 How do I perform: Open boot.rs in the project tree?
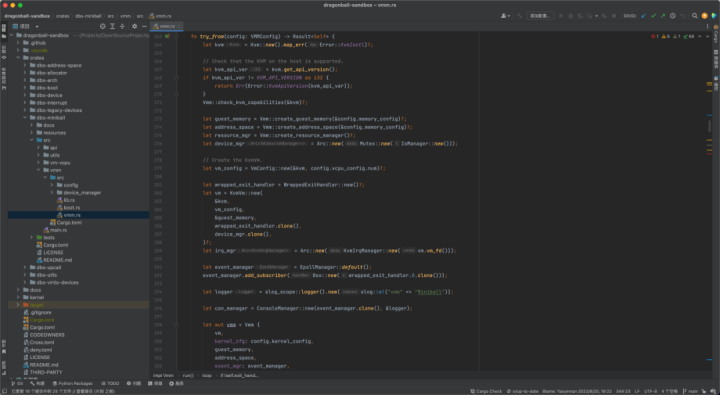pos(72,208)
